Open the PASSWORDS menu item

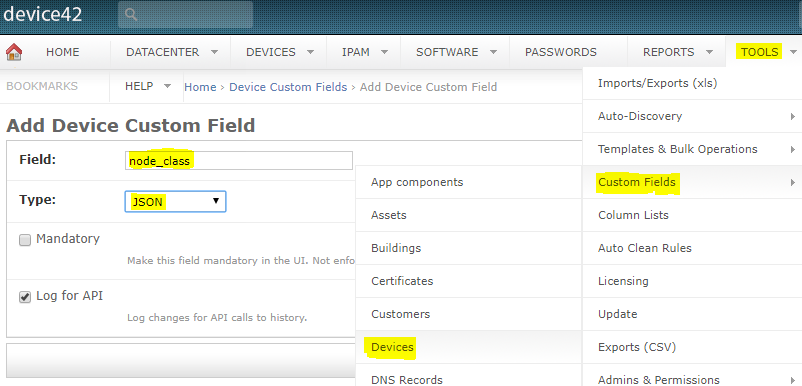click(x=561, y=52)
